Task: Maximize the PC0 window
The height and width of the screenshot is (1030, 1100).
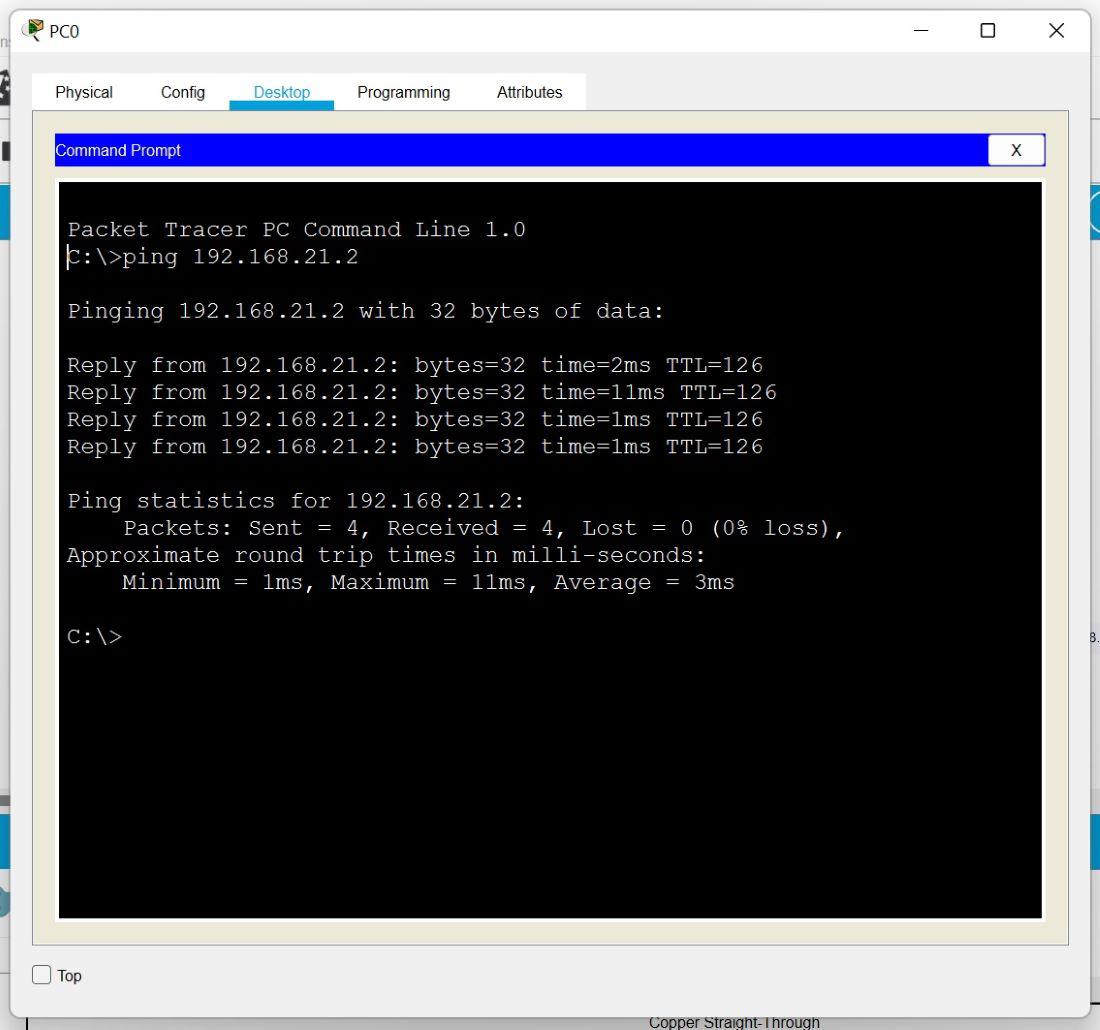Action: point(988,31)
